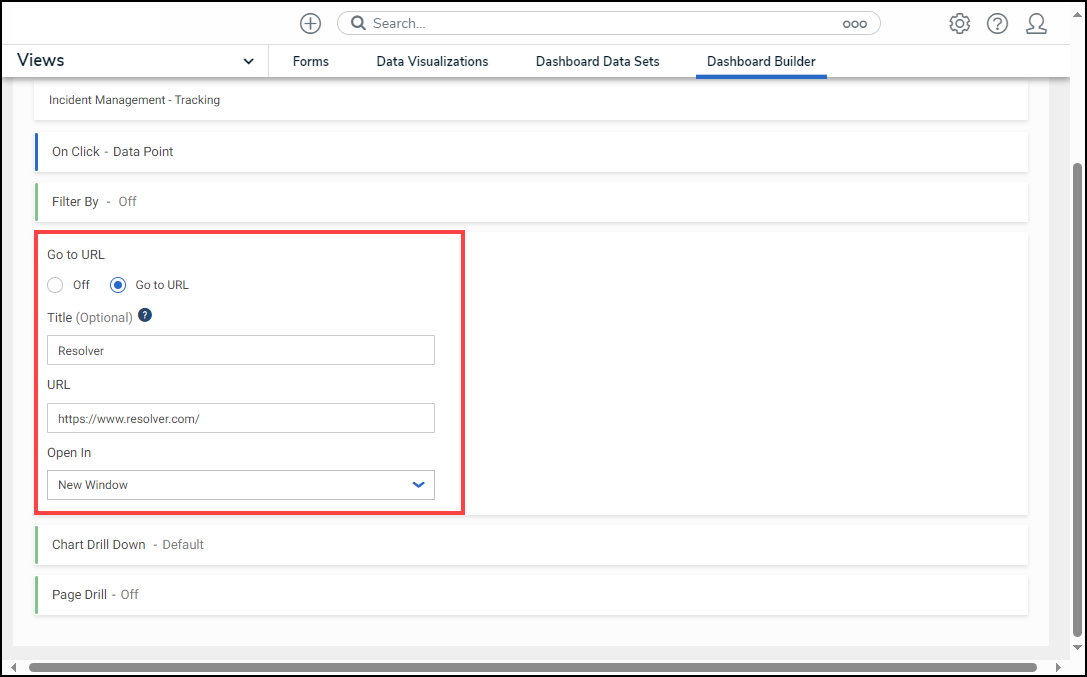1087x677 pixels.
Task: Switch to the Data Visualizations tab
Action: tap(432, 62)
